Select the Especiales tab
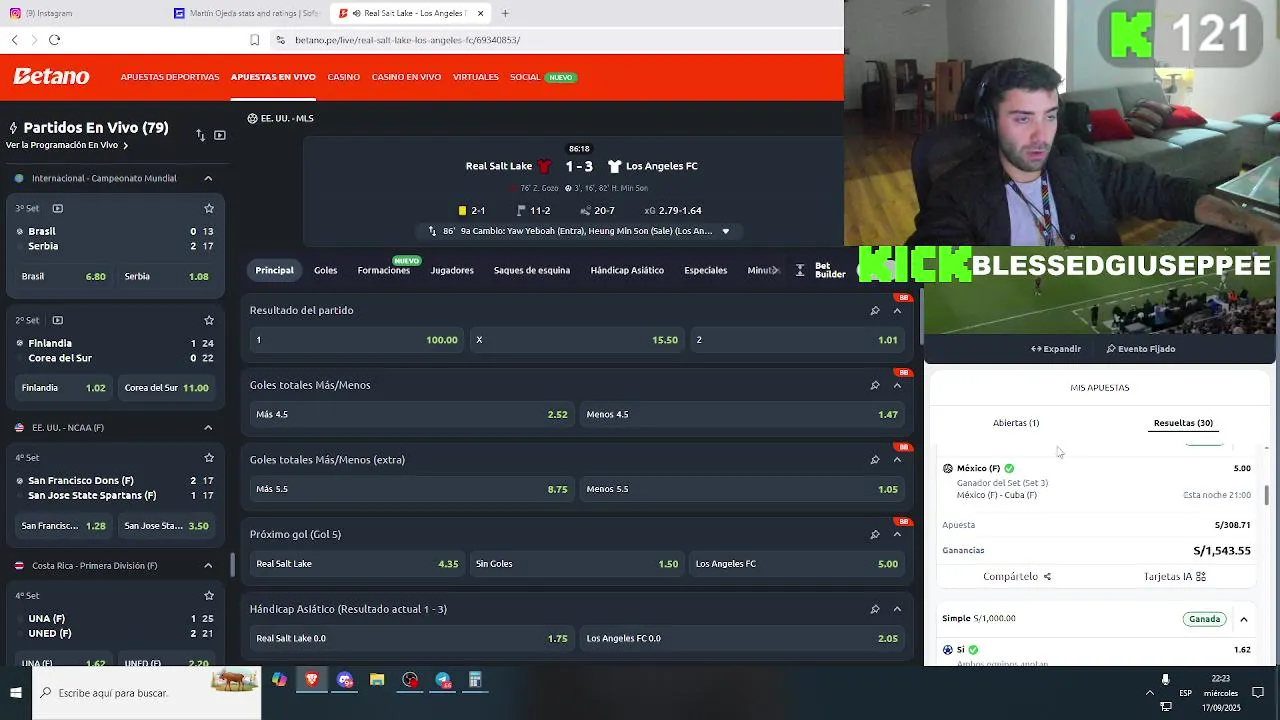 (x=706, y=270)
